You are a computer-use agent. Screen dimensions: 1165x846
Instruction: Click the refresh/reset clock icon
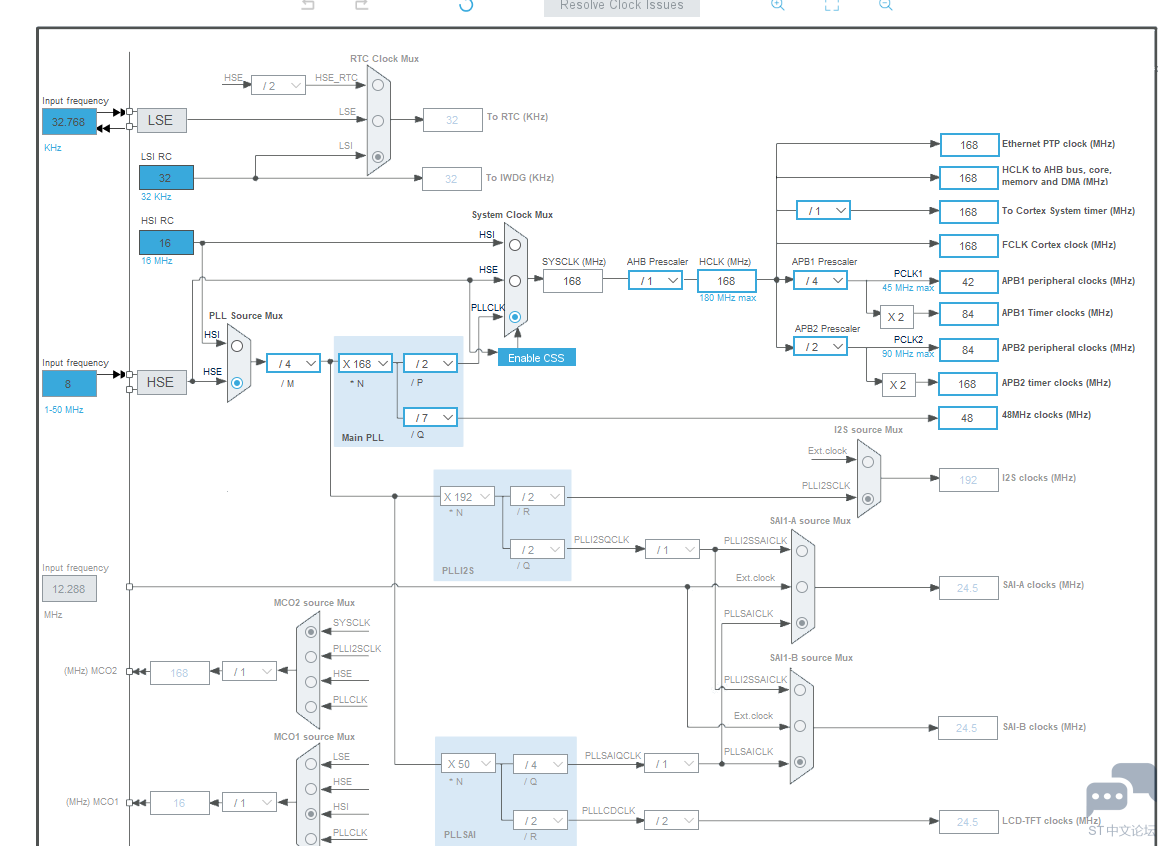click(x=466, y=5)
